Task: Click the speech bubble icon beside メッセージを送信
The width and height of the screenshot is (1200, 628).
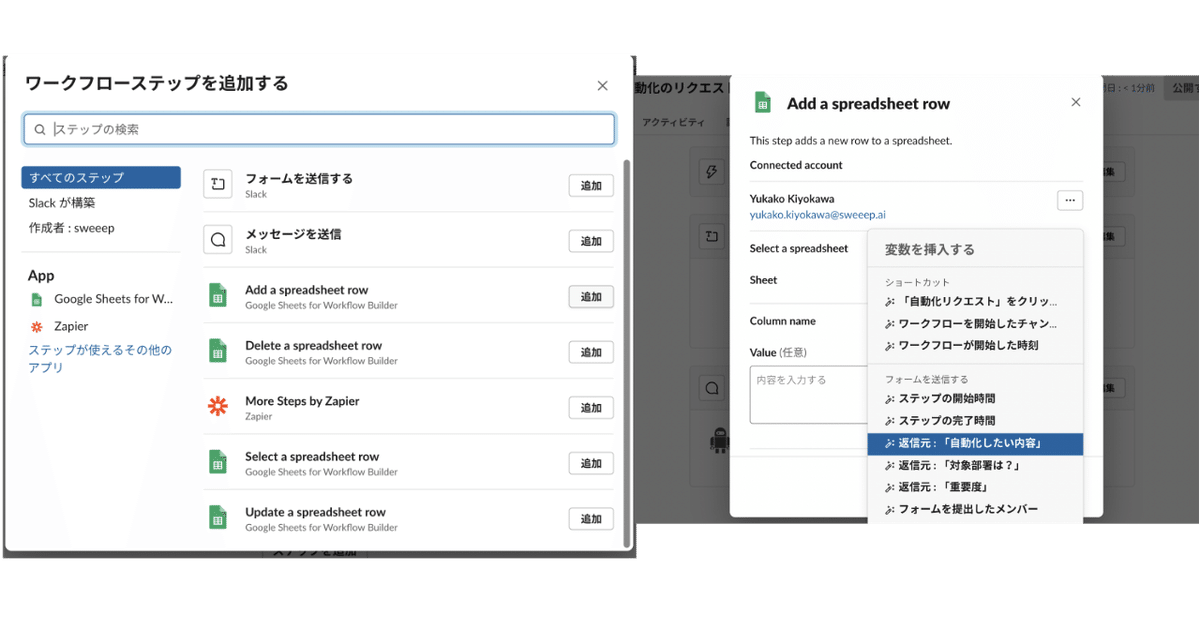Action: 218,240
